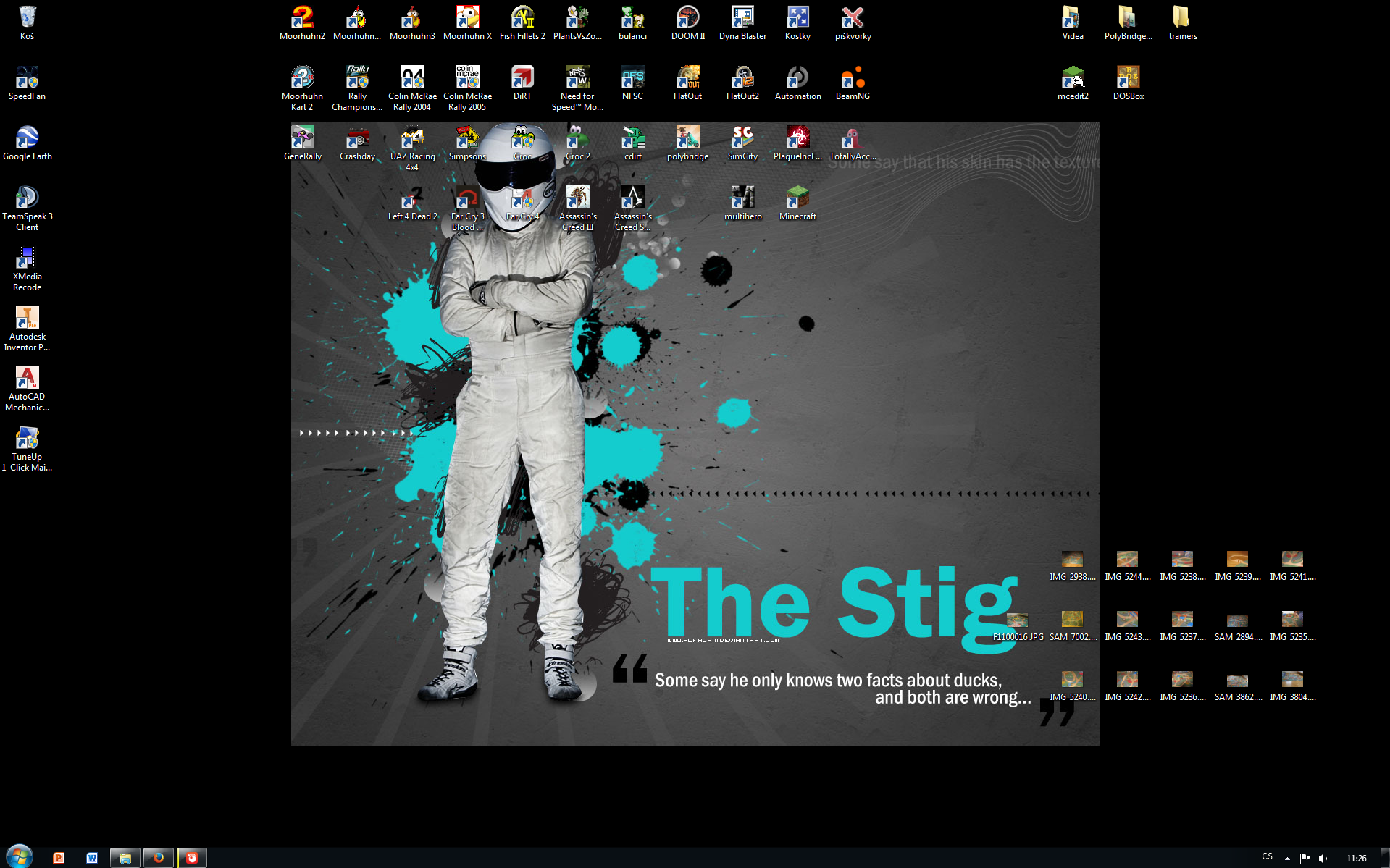Open the XMedia Recode shortcut
The width and height of the screenshot is (1390, 868).
(x=27, y=269)
